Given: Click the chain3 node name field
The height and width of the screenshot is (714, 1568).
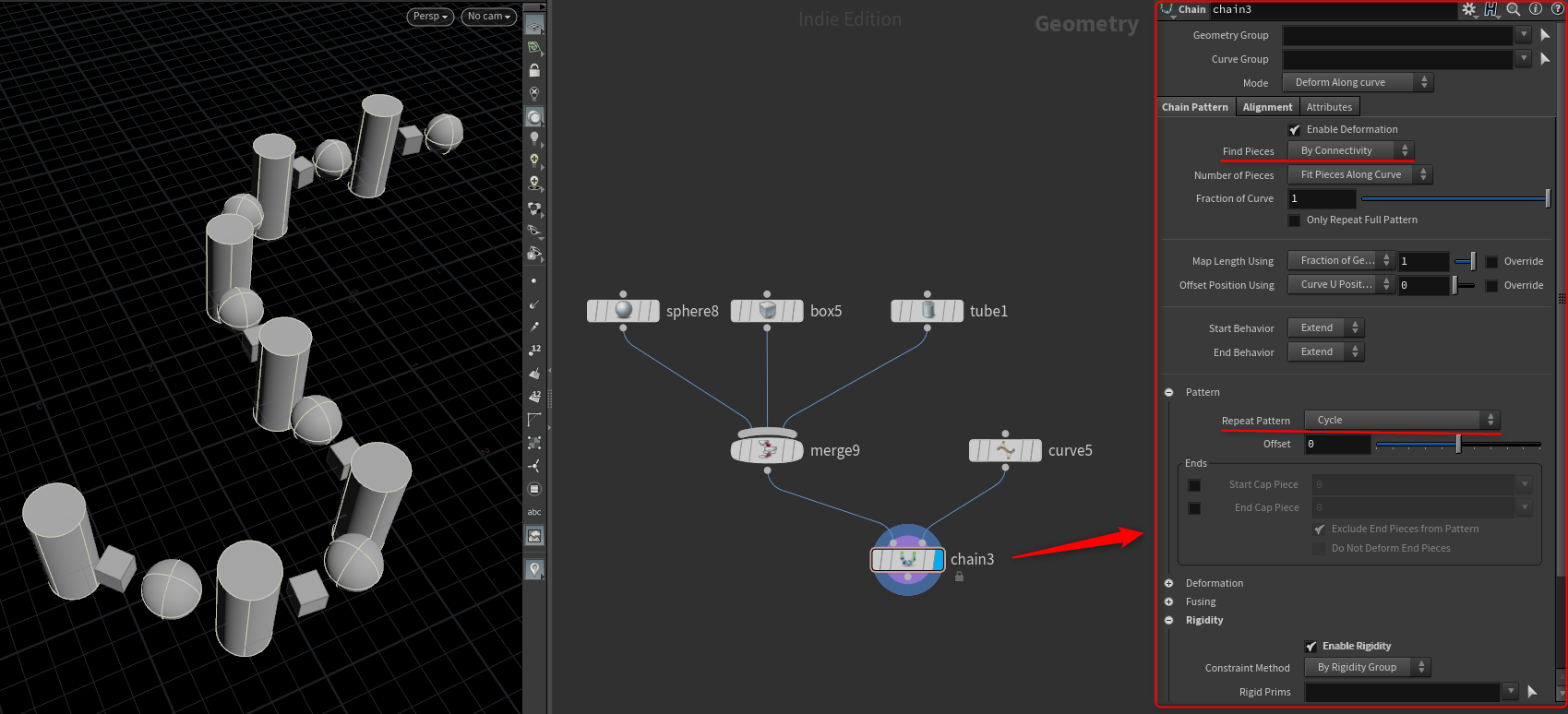Looking at the screenshot, I should 1332,9.
